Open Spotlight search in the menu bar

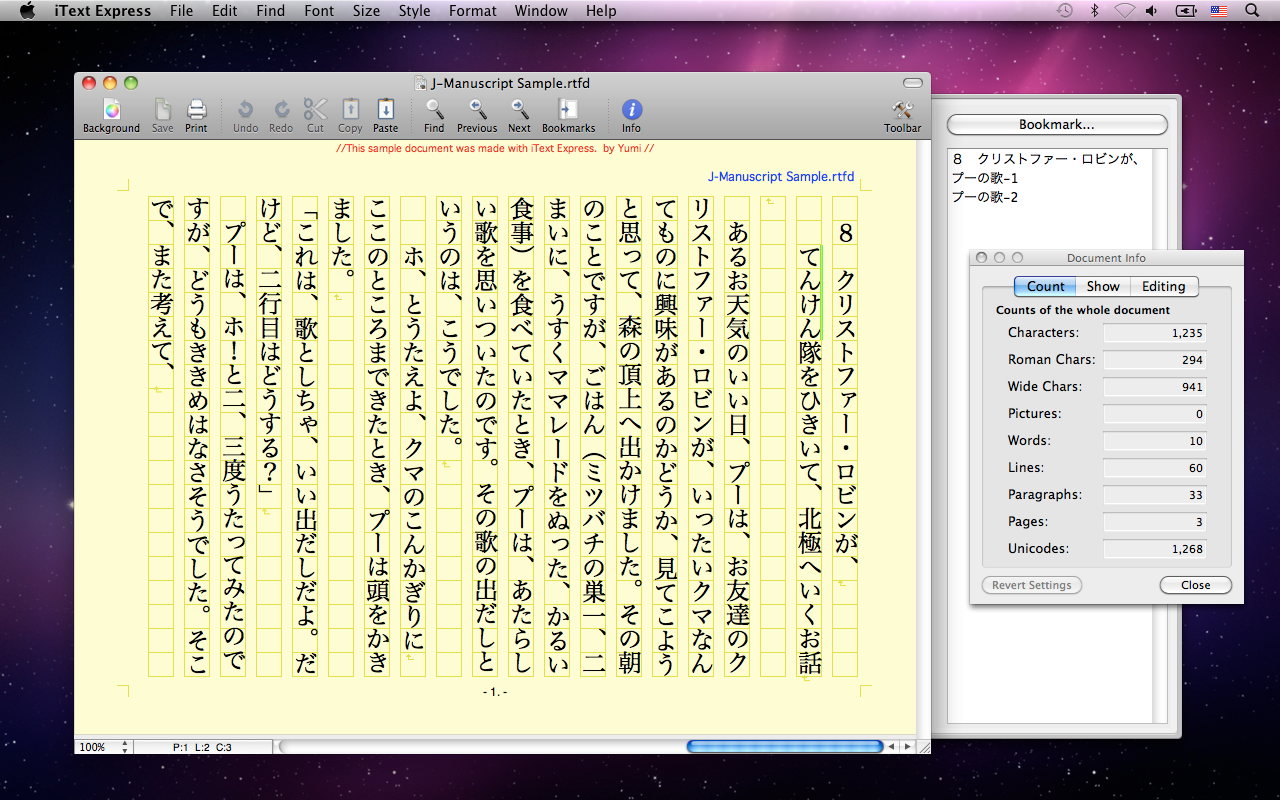tap(1251, 11)
